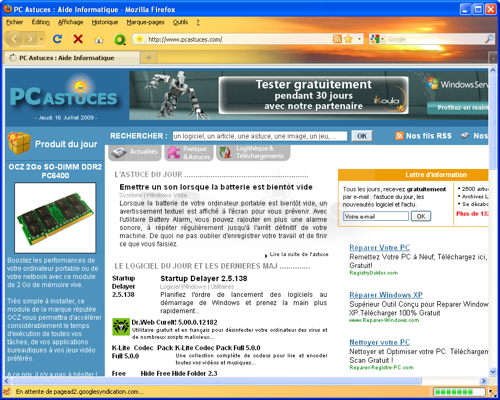Bookmark this page with the star icon
Screen dimensions: 500x400
(x=348, y=39)
